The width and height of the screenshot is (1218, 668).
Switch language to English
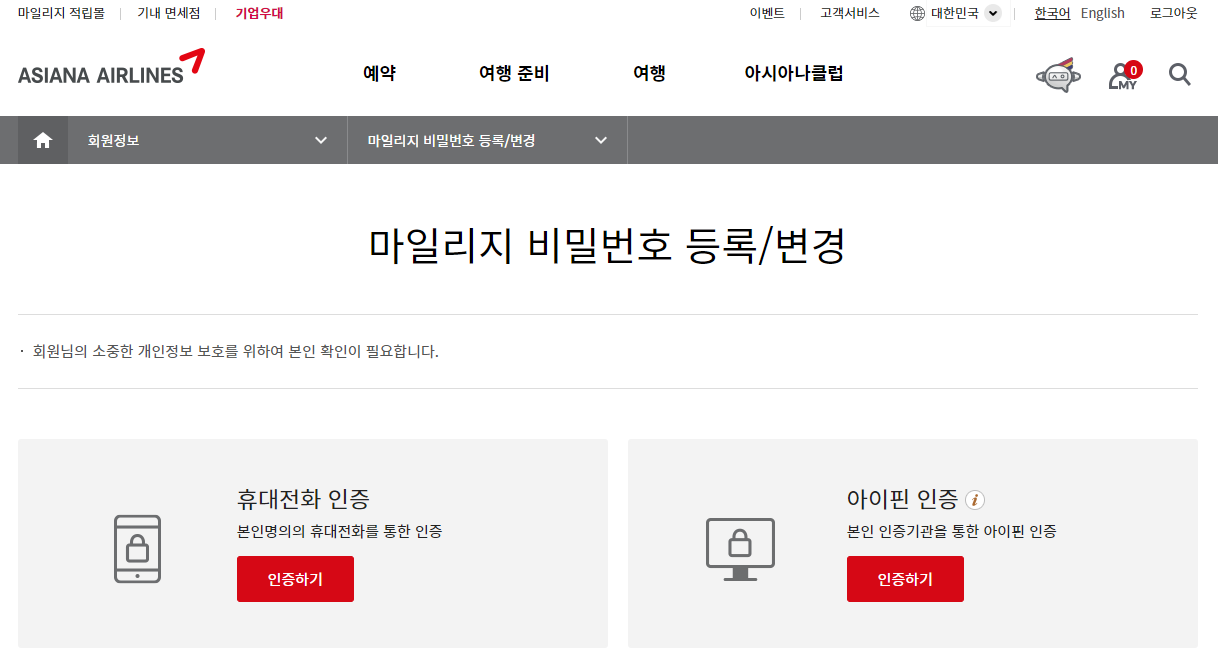[1102, 13]
